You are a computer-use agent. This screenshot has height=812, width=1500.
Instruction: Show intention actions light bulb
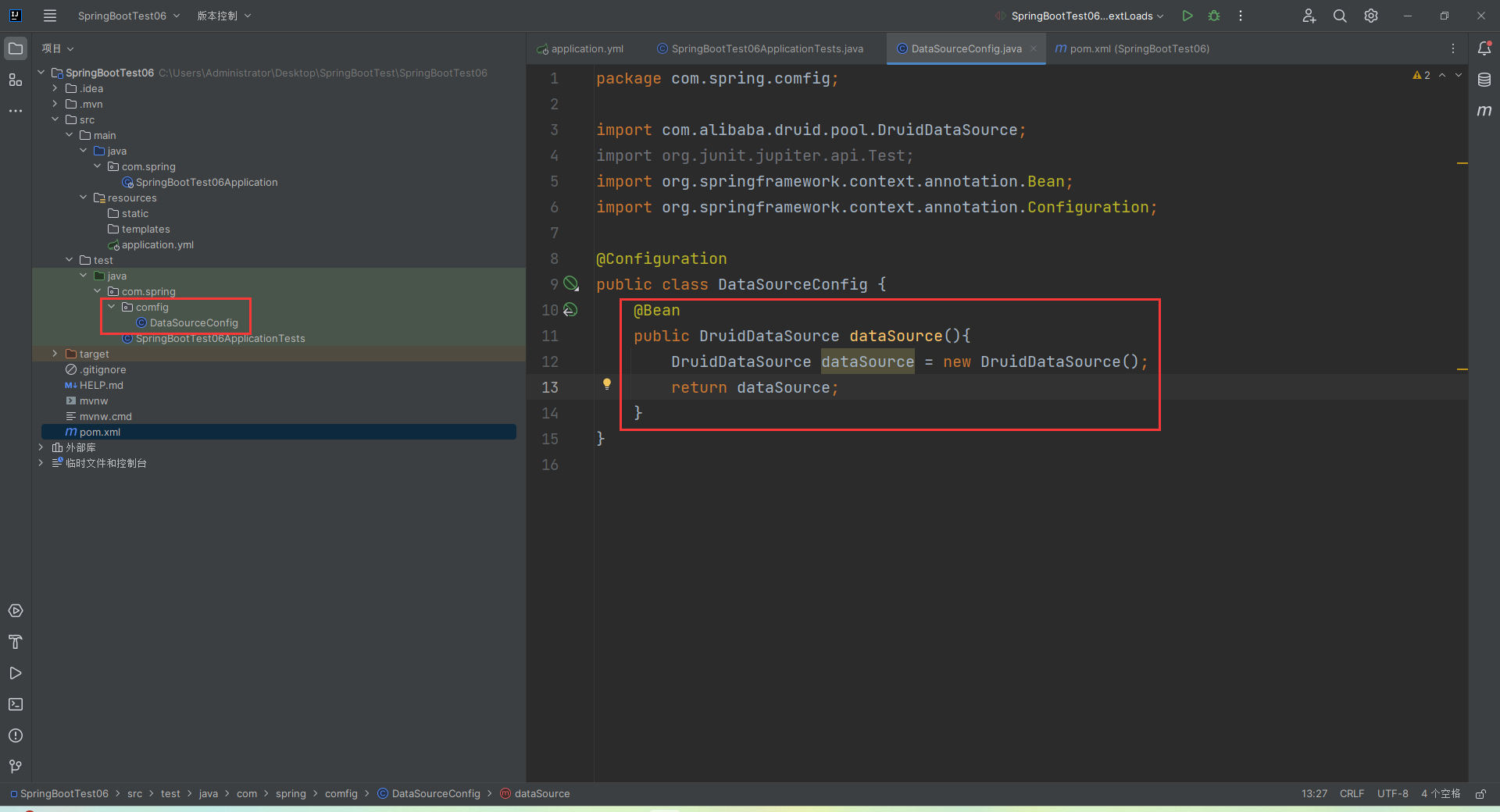(607, 384)
